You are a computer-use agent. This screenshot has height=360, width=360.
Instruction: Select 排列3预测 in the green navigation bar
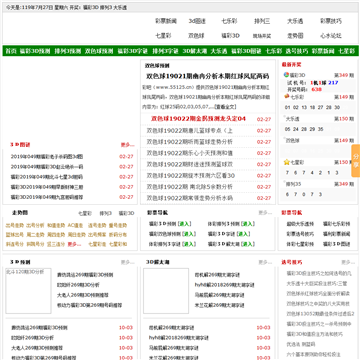pyautogui.click(x=68, y=51)
